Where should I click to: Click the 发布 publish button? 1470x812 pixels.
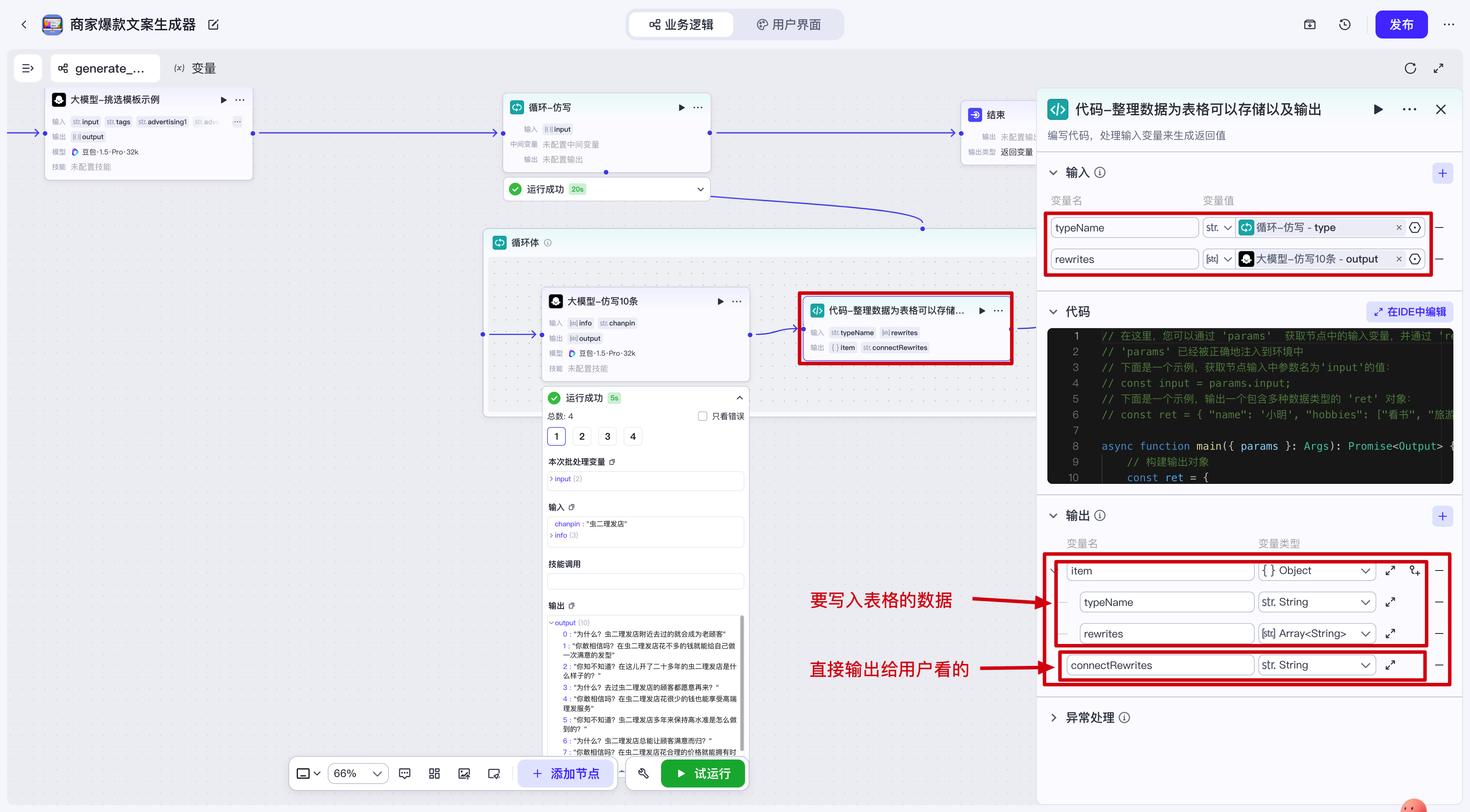click(x=1401, y=24)
